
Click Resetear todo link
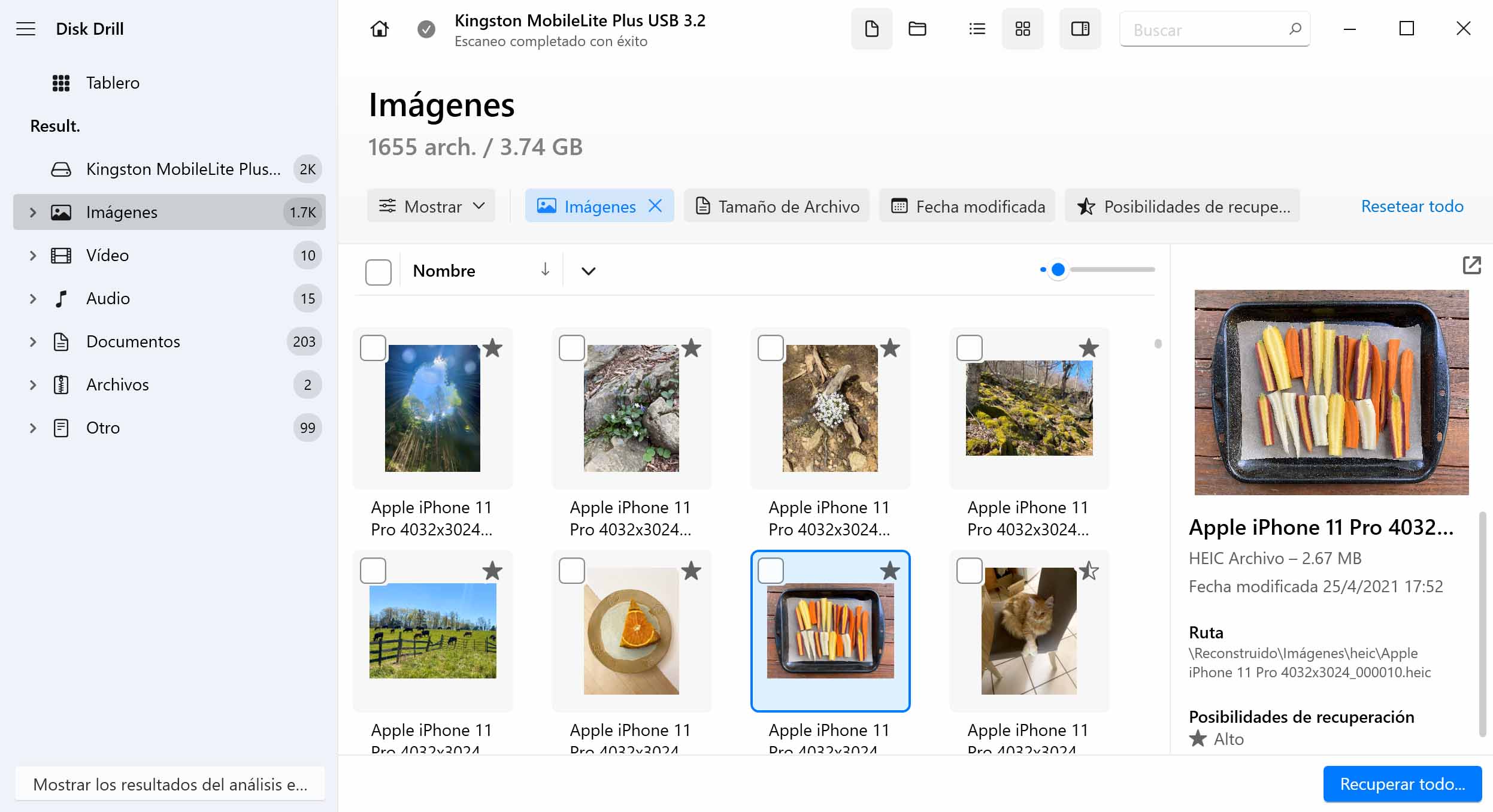(1412, 206)
